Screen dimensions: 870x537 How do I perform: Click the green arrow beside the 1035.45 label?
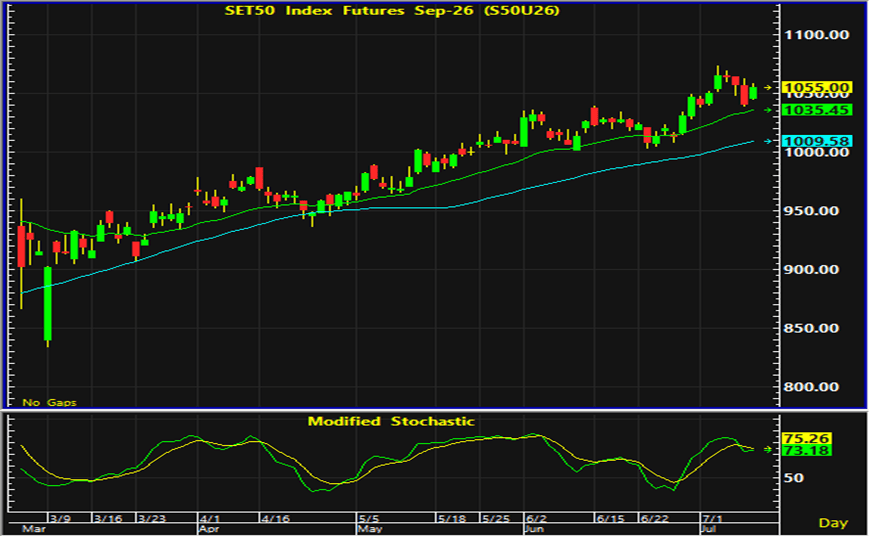[768, 110]
